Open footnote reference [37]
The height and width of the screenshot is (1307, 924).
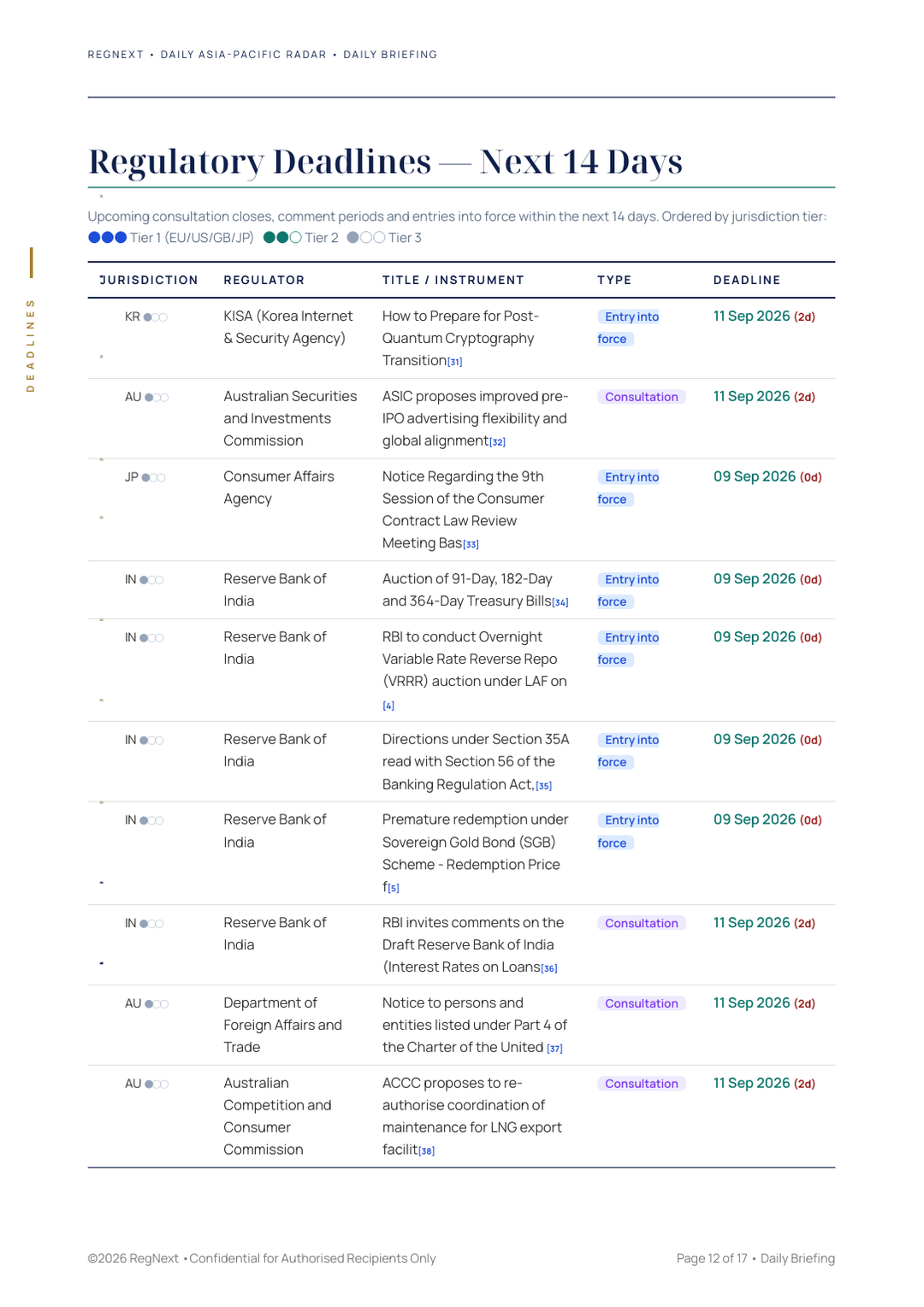point(554,1049)
